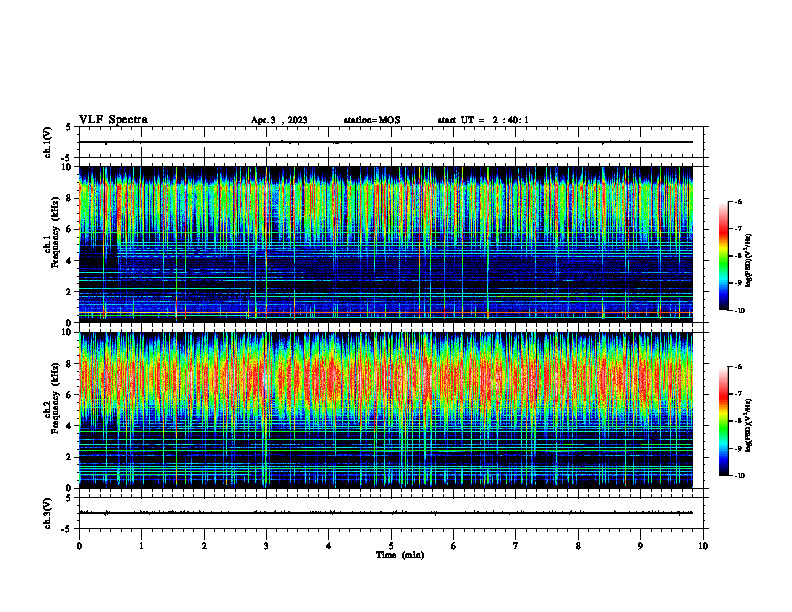Screen dimensions: 792x612
Task: Click the "Time (min)" x-axis label
Action: point(400,555)
